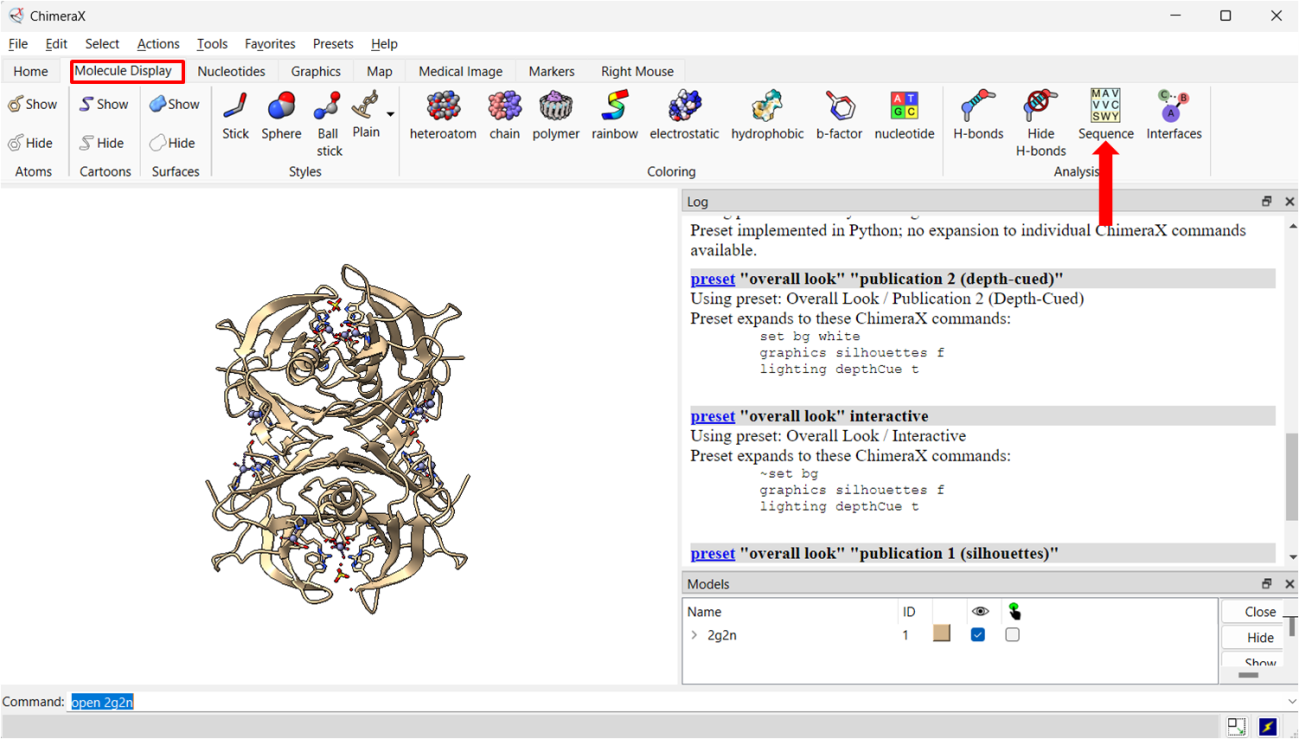Switch to the Medical Image tab
The height and width of the screenshot is (739, 1299).
[460, 71]
